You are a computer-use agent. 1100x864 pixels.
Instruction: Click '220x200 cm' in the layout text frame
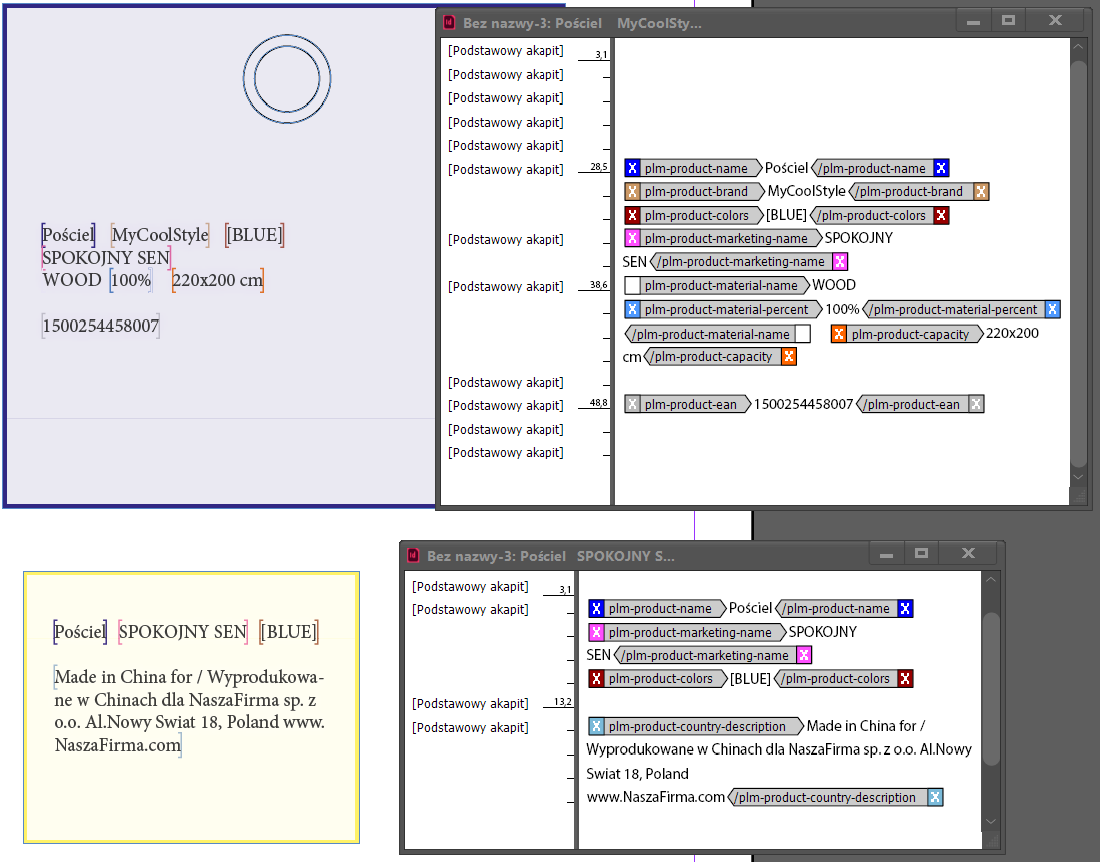(217, 280)
